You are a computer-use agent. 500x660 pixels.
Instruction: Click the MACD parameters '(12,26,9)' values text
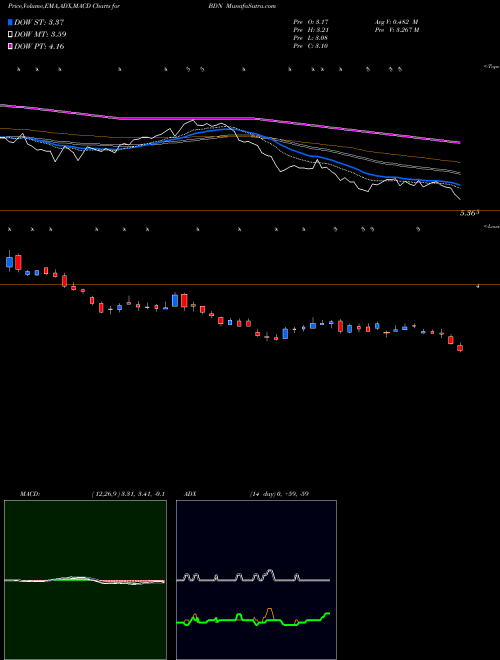point(128,494)
